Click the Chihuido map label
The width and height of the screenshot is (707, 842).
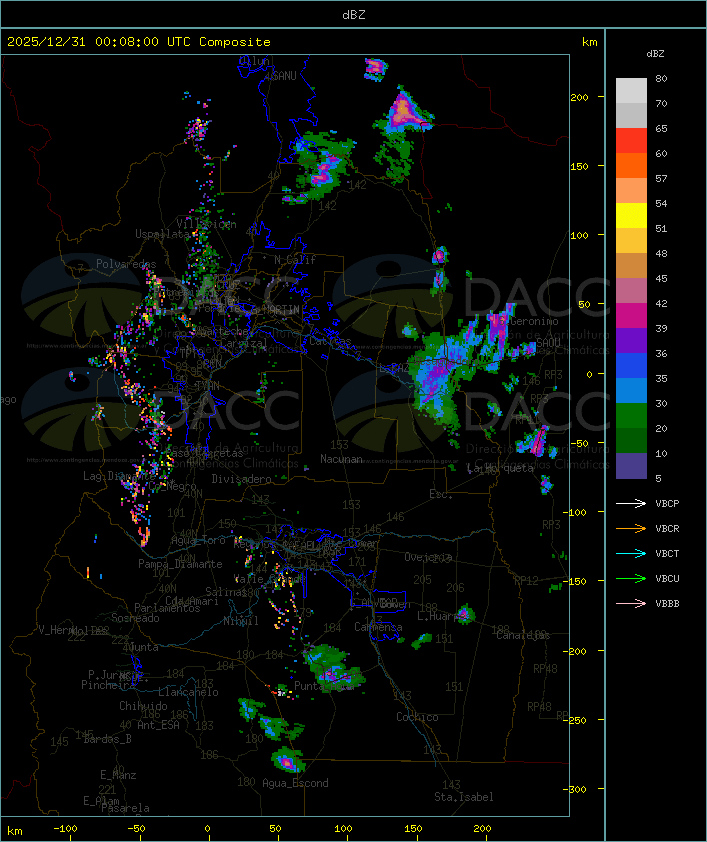(x=143, y=706)
